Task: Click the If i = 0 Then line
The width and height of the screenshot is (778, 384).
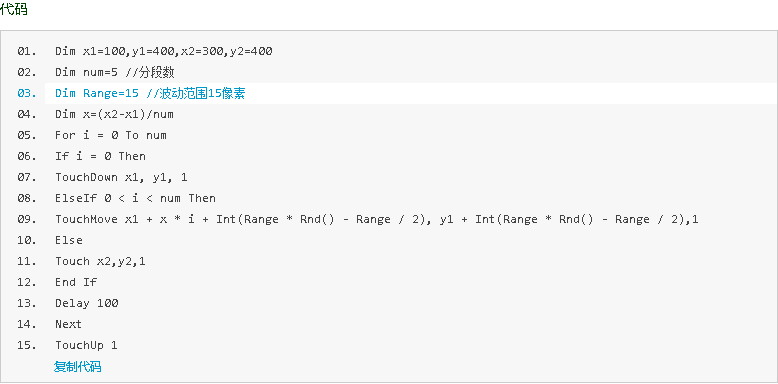Action: point(100,156)
